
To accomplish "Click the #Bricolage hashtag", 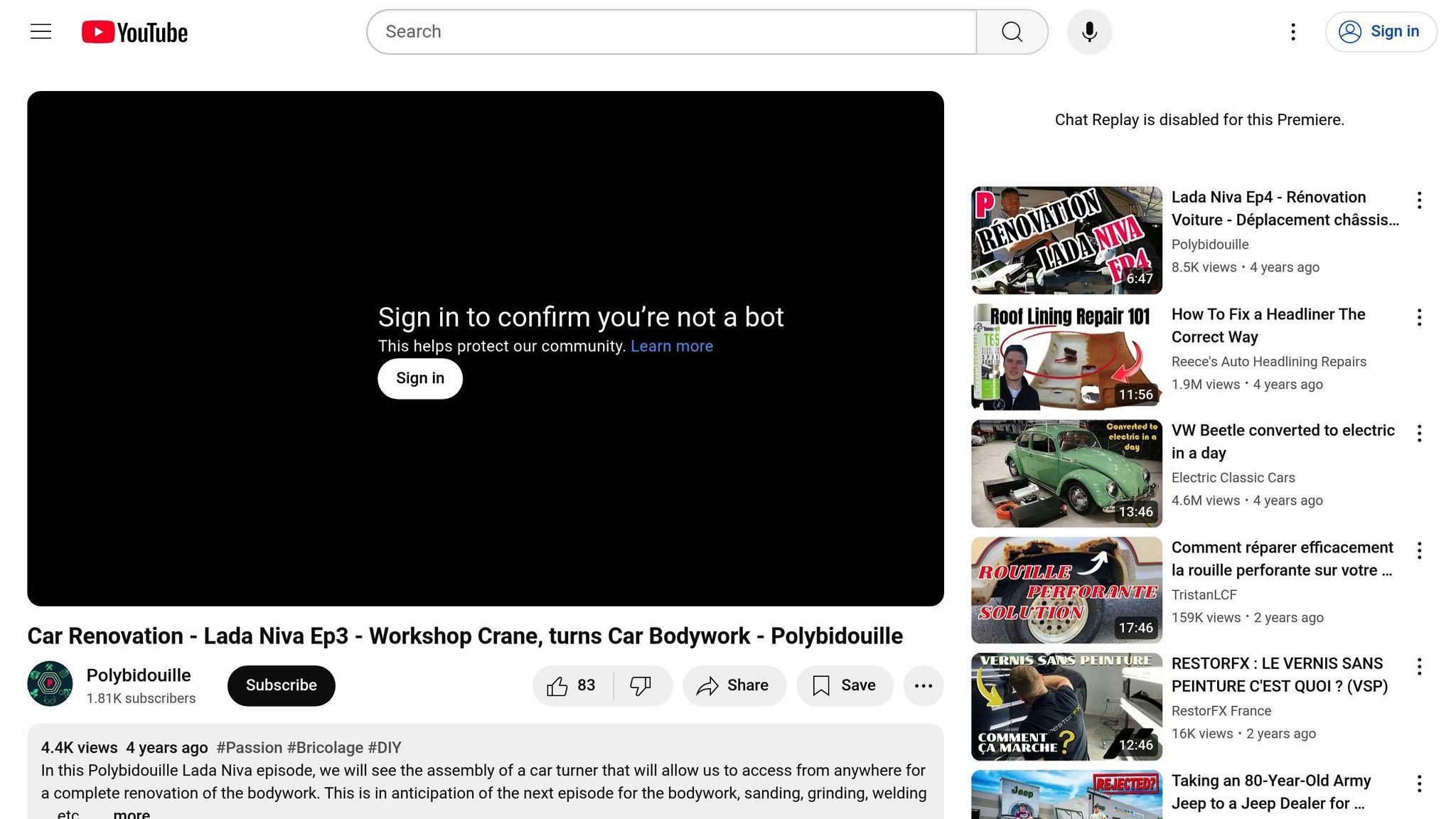I will coord(326,747).
